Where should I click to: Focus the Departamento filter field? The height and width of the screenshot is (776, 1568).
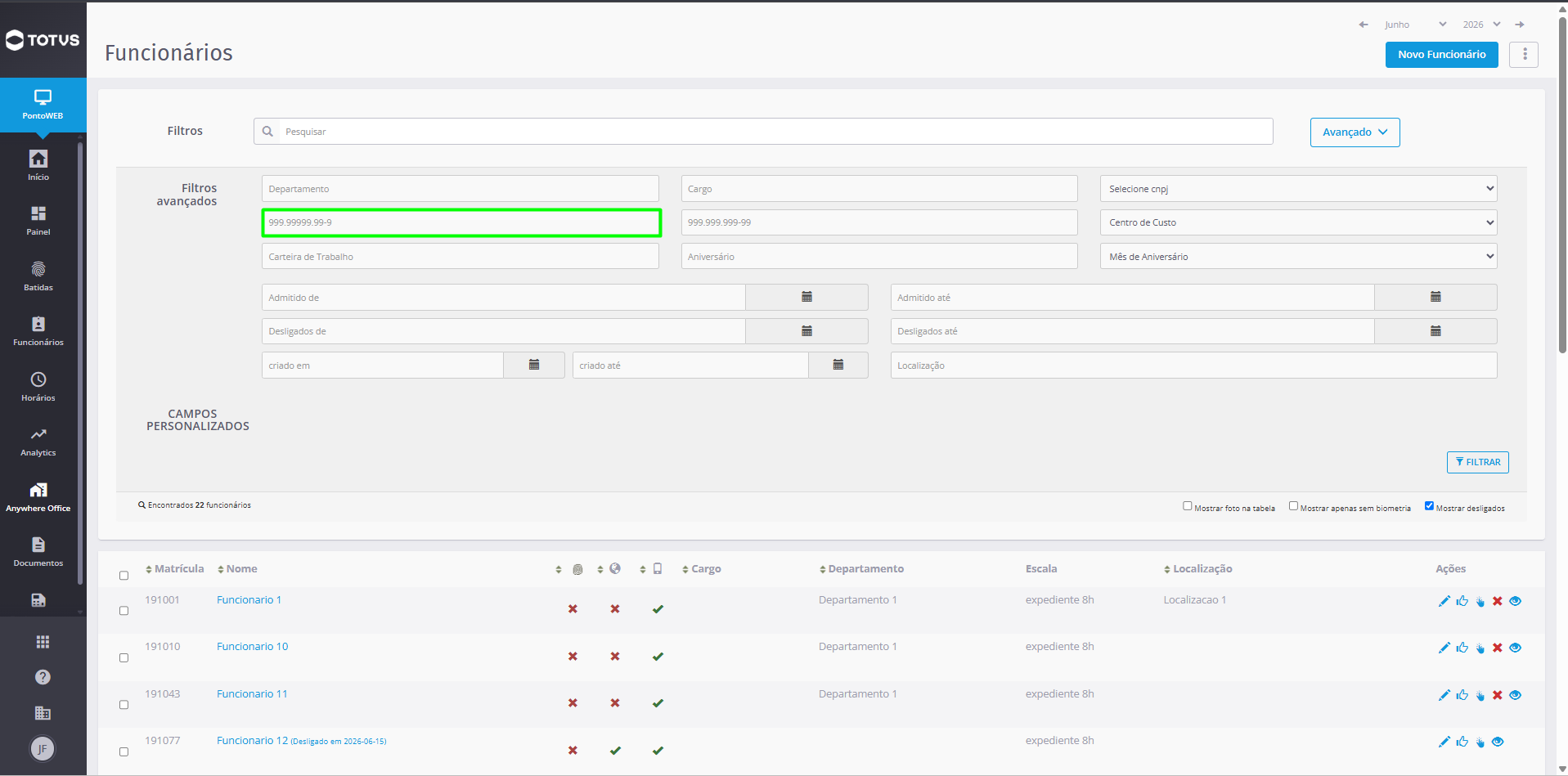[460, 188]
